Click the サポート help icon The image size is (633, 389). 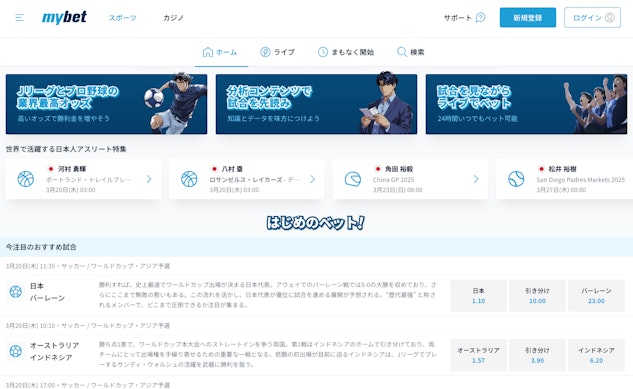(x=480, y=17)
